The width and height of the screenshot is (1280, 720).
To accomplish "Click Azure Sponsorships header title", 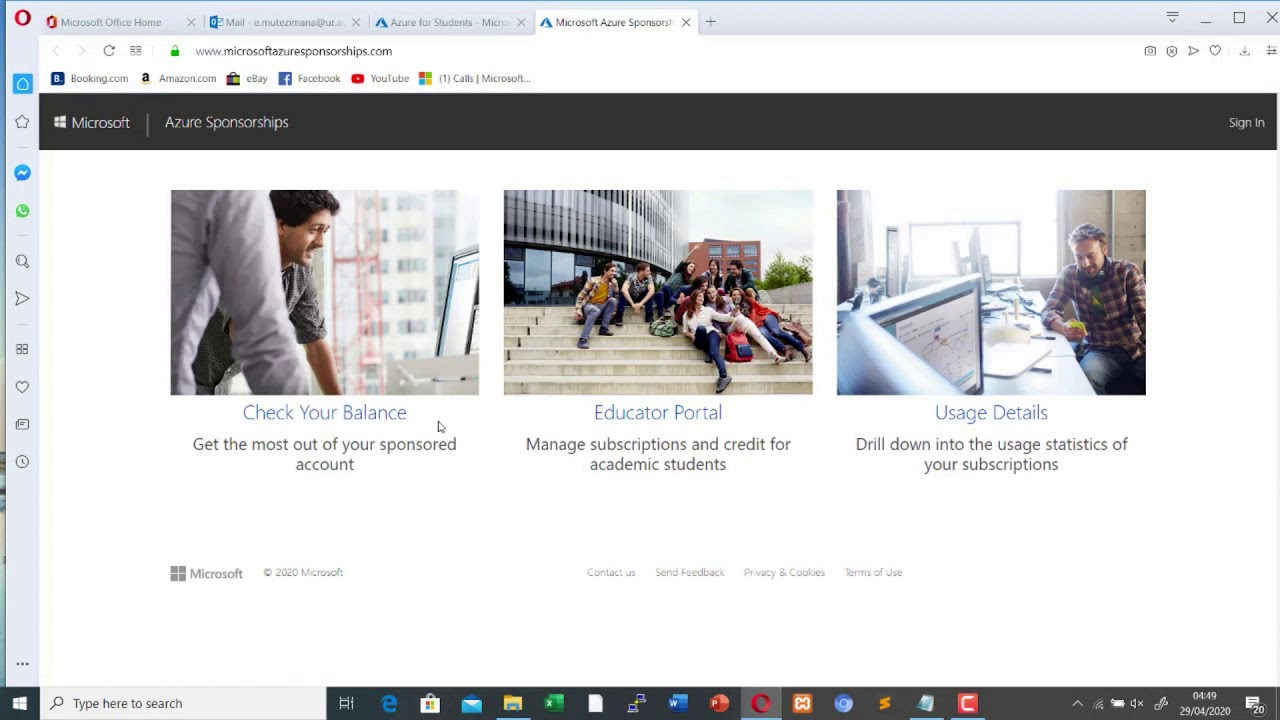I will tap(226, 122).
